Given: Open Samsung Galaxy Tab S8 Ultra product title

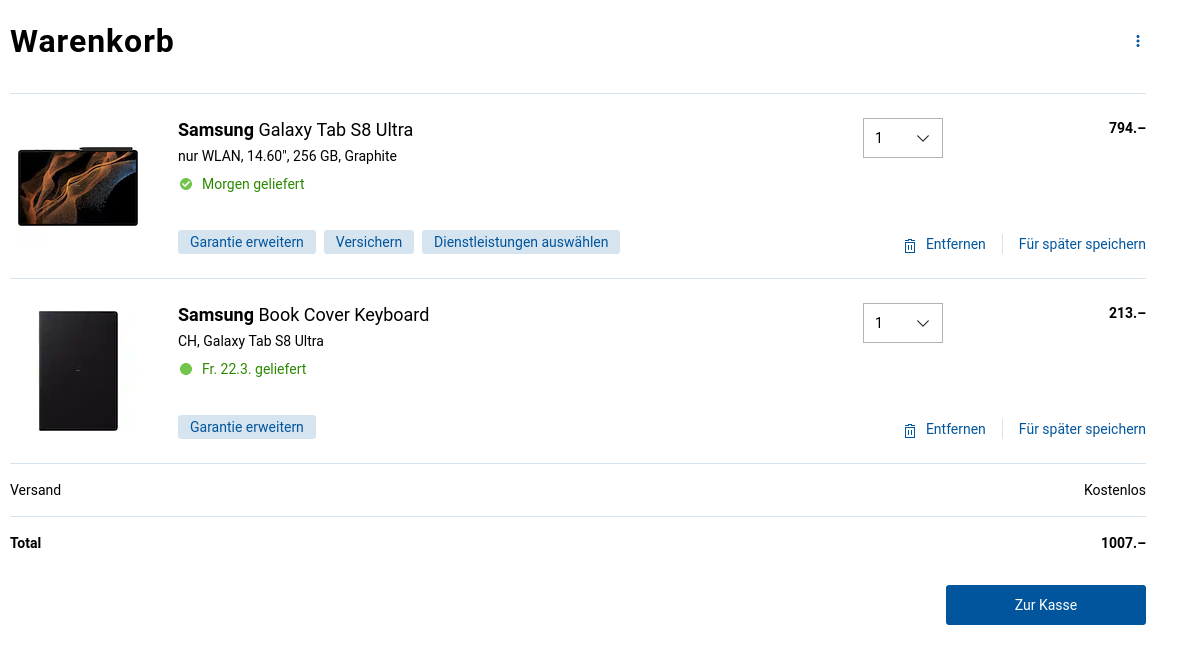Looking at the screenshot, I should click(295, 130).
